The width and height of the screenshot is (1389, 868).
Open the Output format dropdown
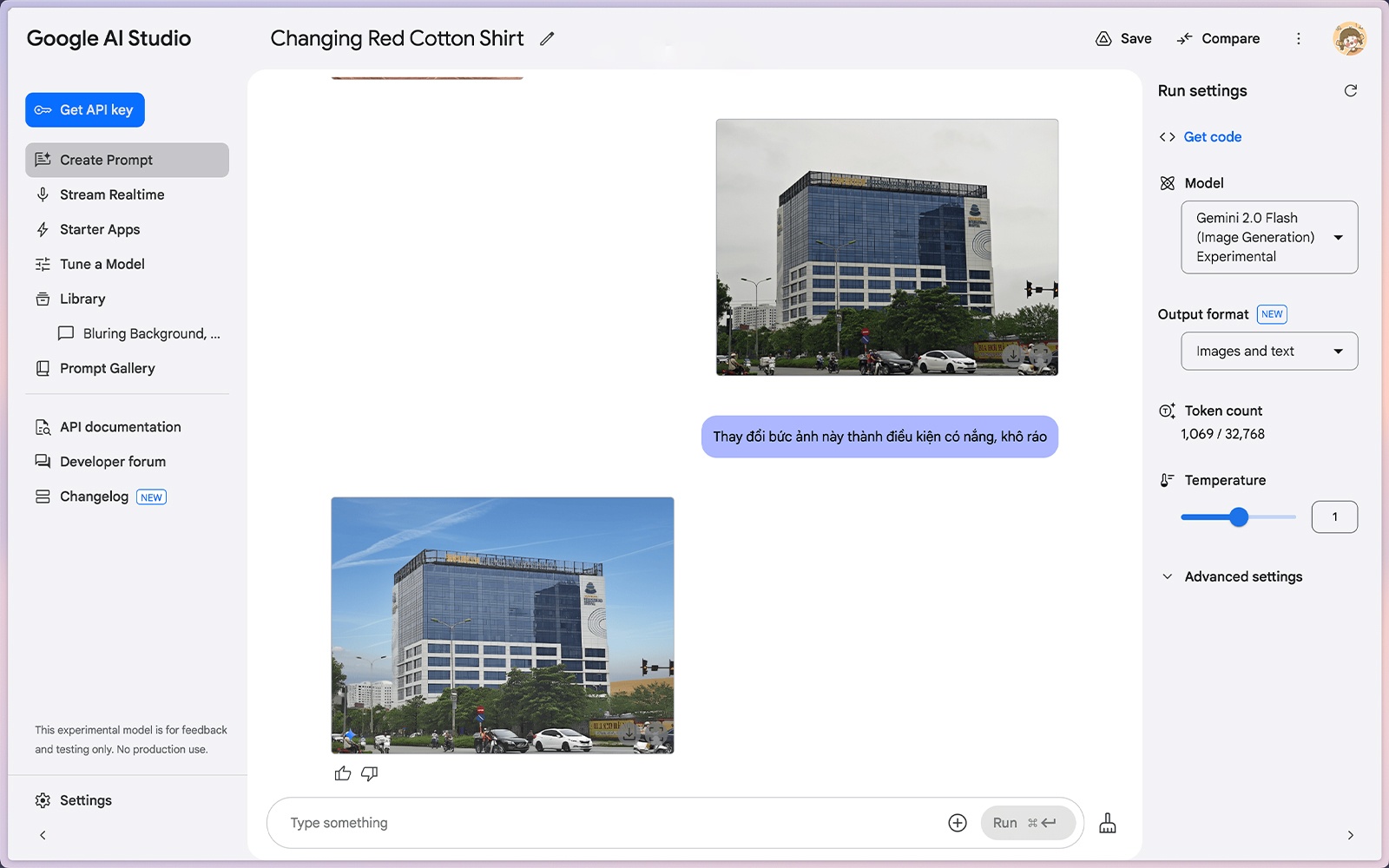click(x=1268, y=352)
